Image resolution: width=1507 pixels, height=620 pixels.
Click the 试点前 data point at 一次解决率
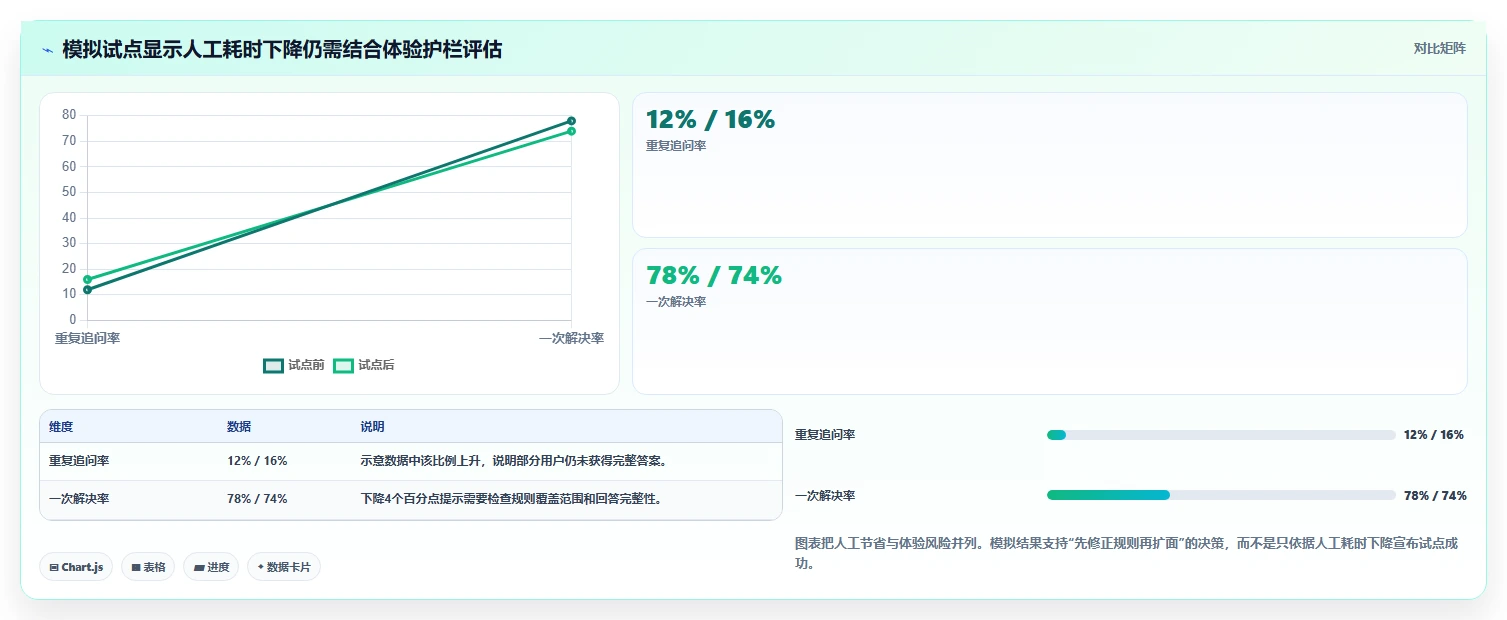pos(571,121)
